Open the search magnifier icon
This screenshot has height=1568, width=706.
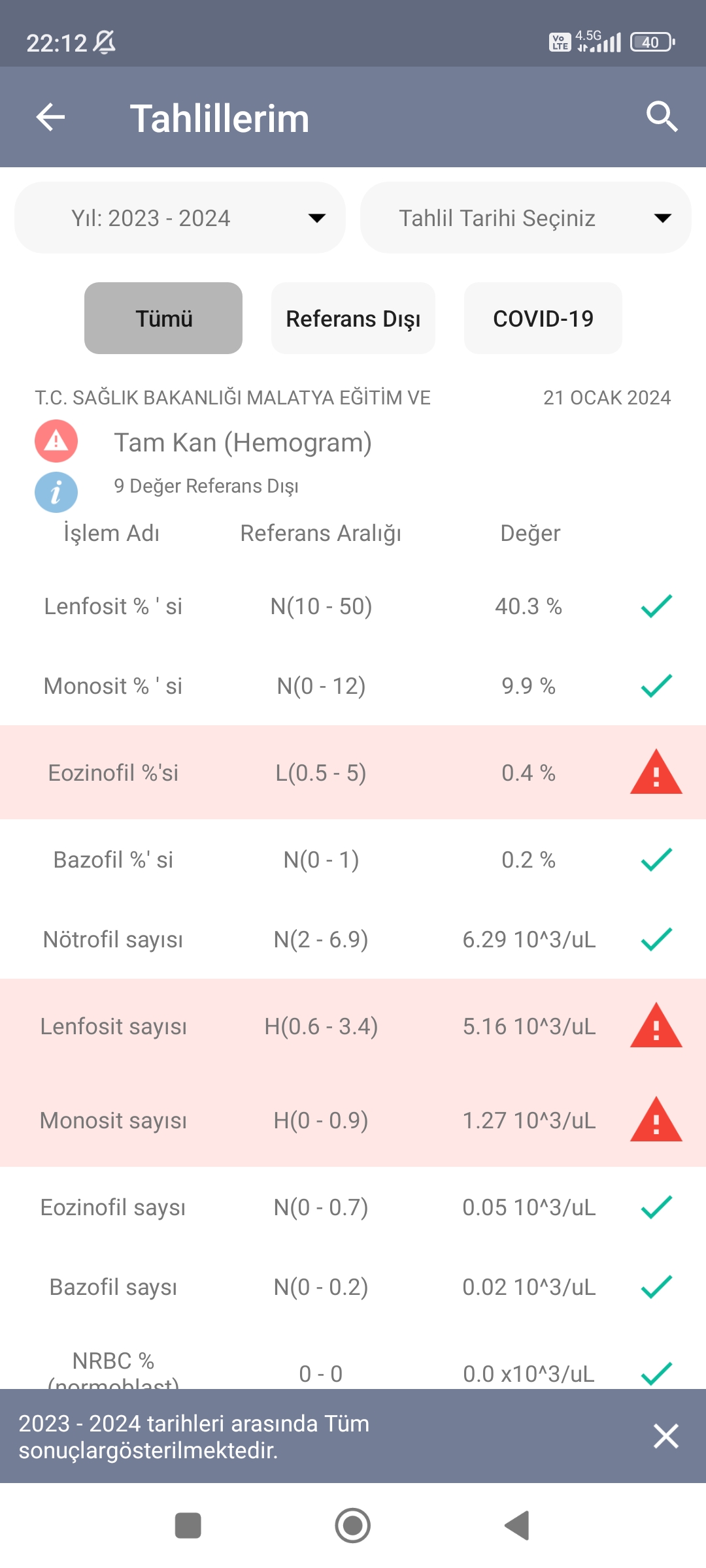662,118
